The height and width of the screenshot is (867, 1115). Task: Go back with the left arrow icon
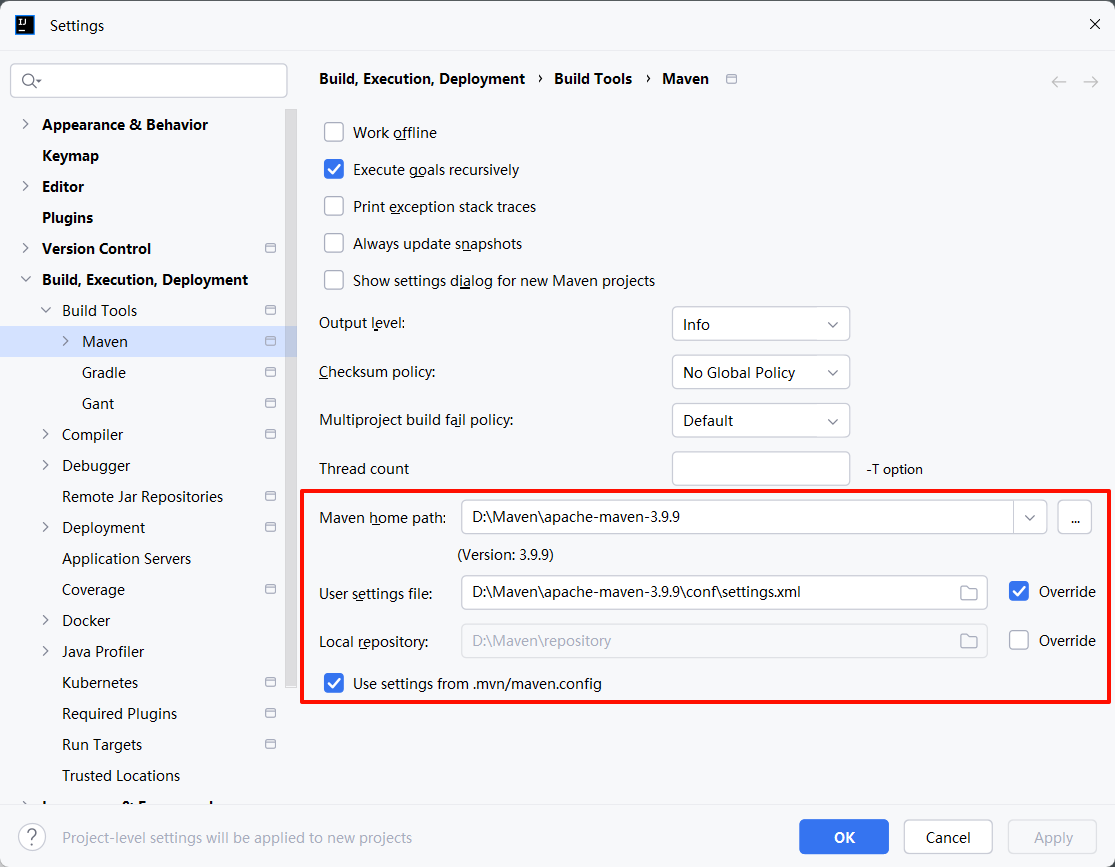click(x=1059, y=82)
